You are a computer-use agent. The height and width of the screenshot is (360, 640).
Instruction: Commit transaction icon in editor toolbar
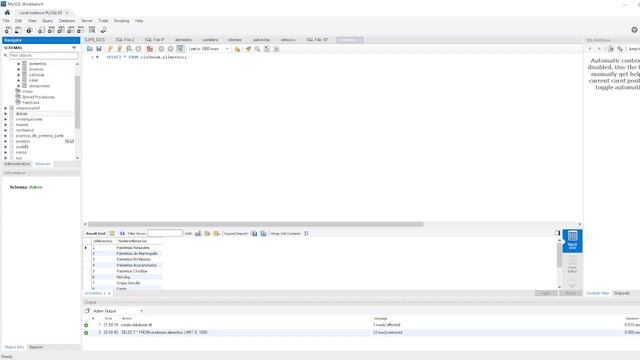click(x=161, y=49)
